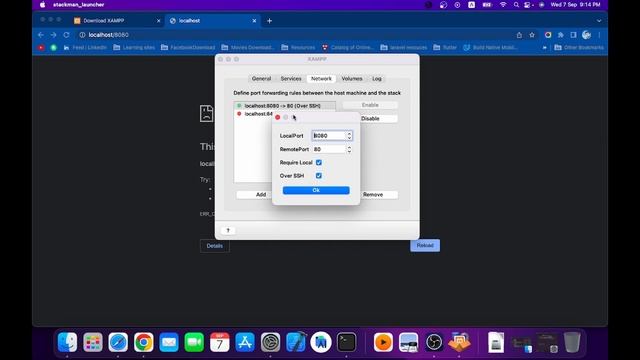The image size is (640, 360).
Task: Open Terminal from the Dock
Action: (347, 342)
